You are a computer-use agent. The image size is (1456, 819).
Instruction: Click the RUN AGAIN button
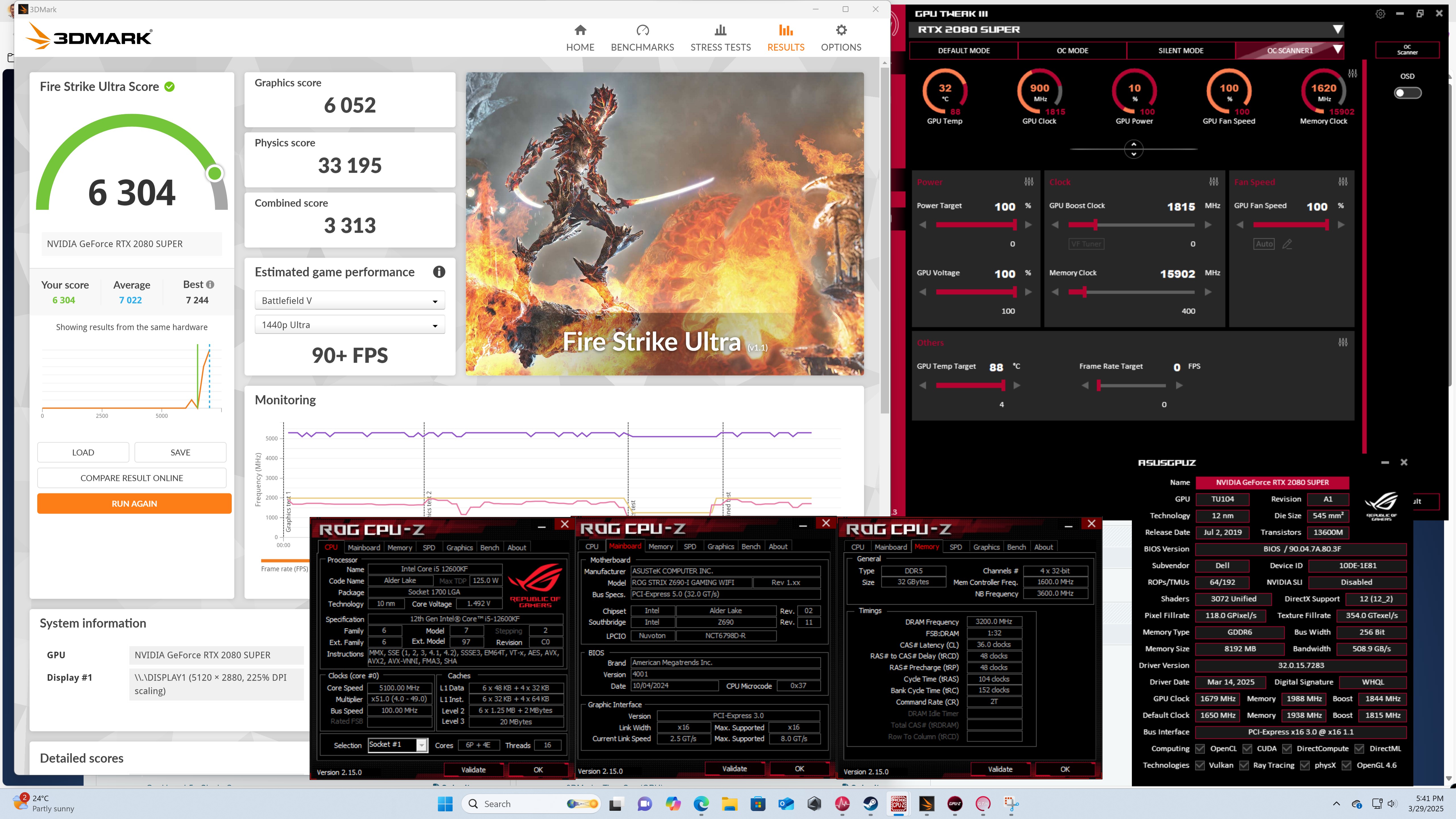pyautogui.click(x=134, y=504)
